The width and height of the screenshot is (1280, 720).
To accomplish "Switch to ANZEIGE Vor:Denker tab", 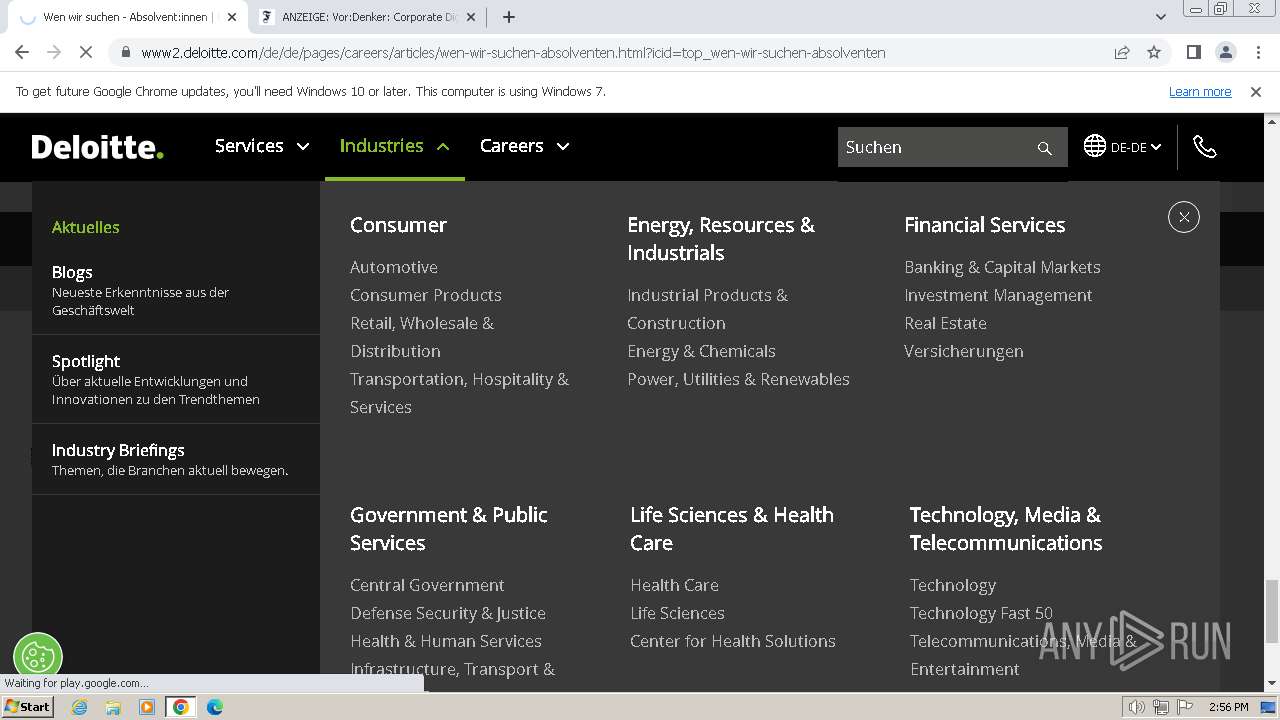I will coord(366,17).
